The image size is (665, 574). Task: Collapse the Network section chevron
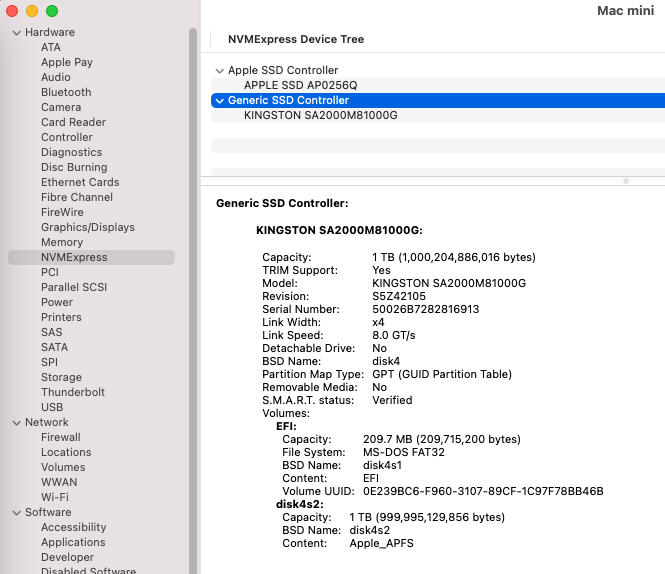click(x=17, y=423)
